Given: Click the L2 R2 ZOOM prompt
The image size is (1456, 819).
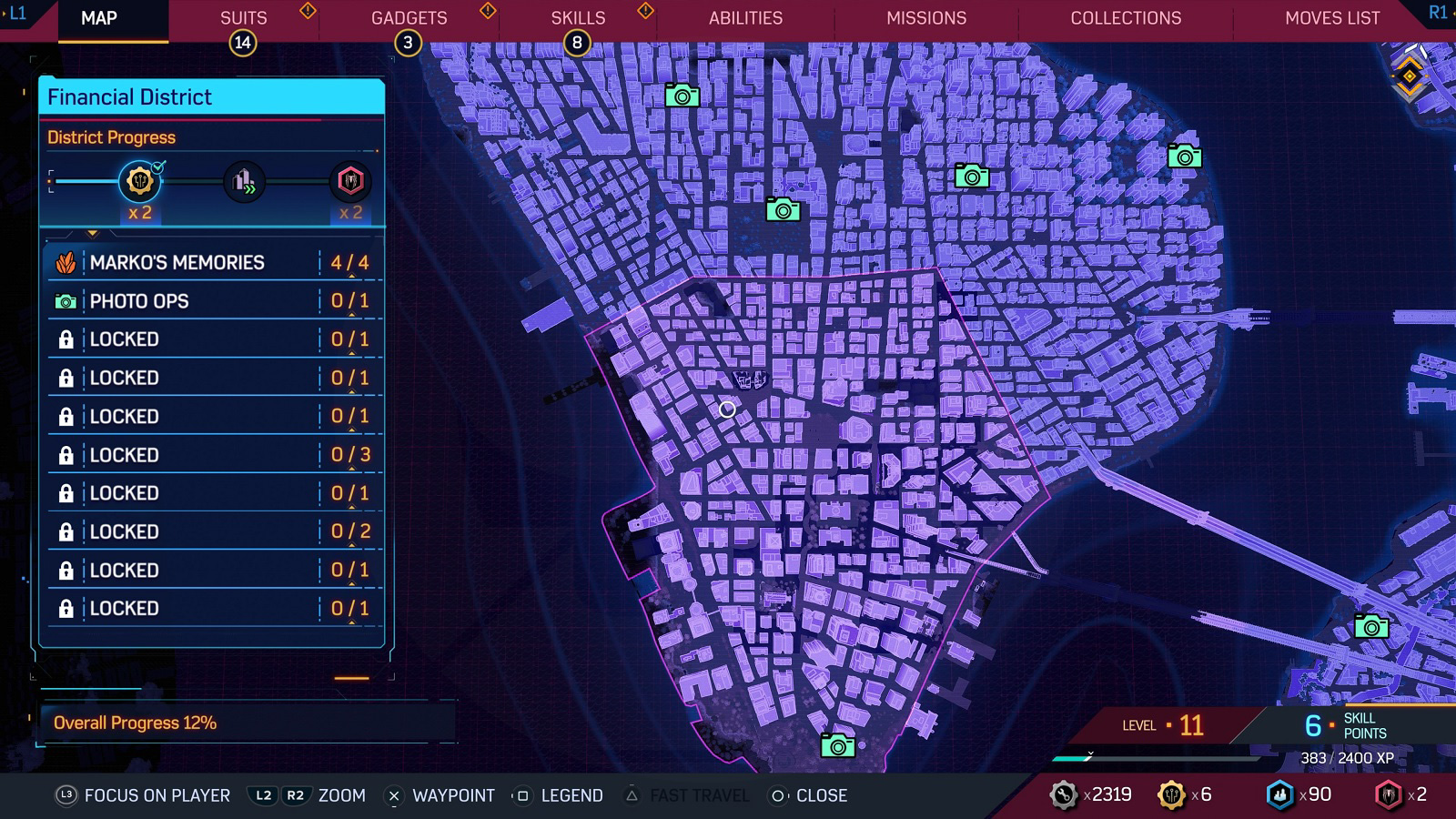Looking at the screenshot, I should pyautogui.click(x=308, y=795).
